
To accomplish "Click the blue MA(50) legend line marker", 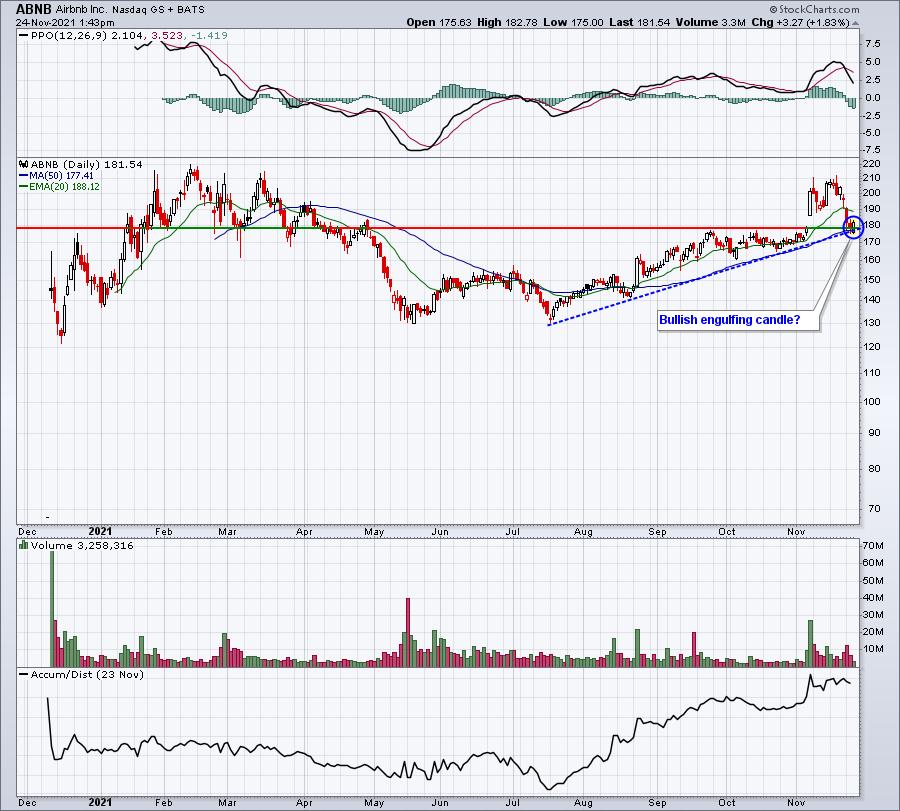I will point(24,176).
